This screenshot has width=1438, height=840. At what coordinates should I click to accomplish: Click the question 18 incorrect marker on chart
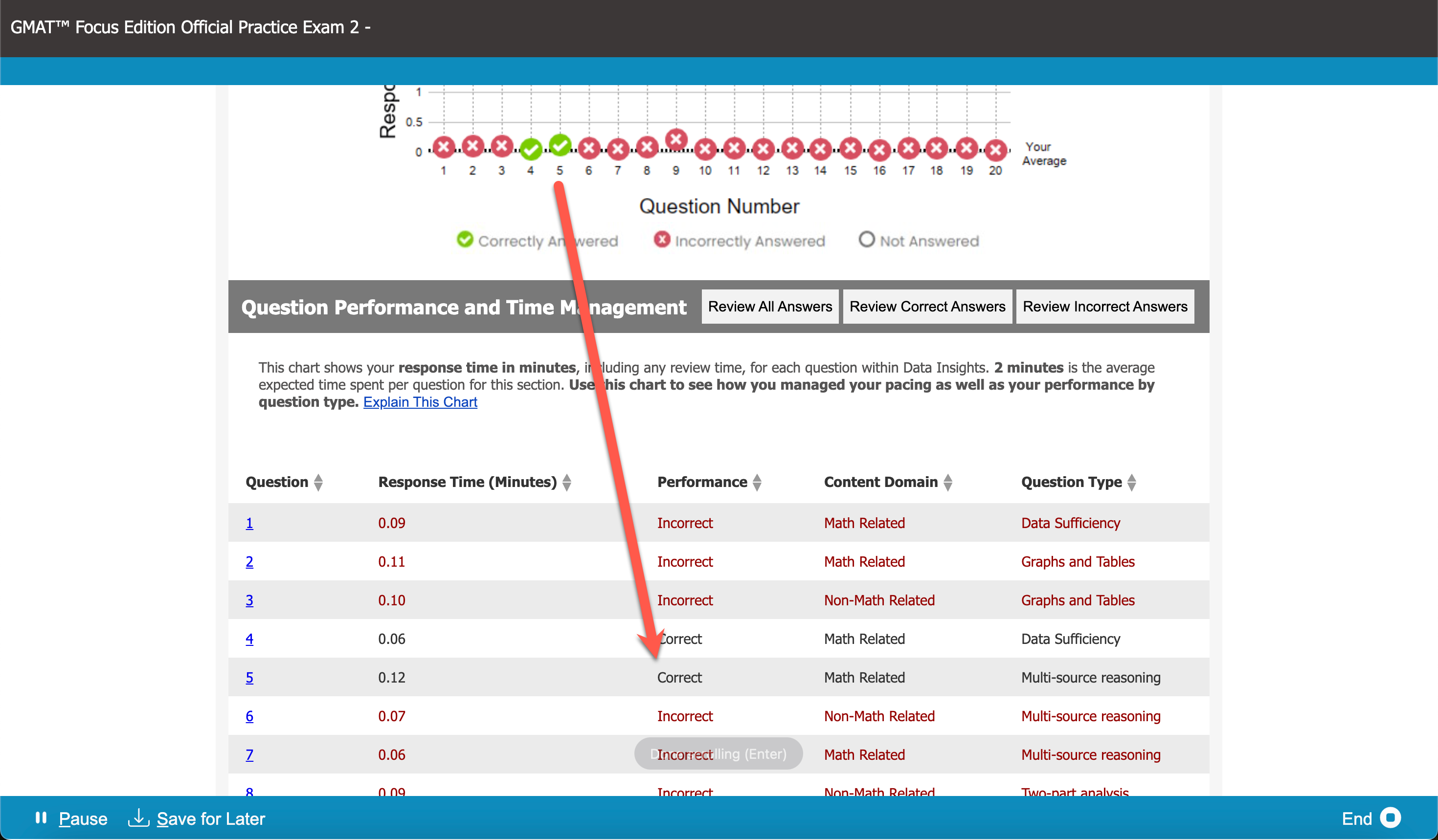point(937,148)
